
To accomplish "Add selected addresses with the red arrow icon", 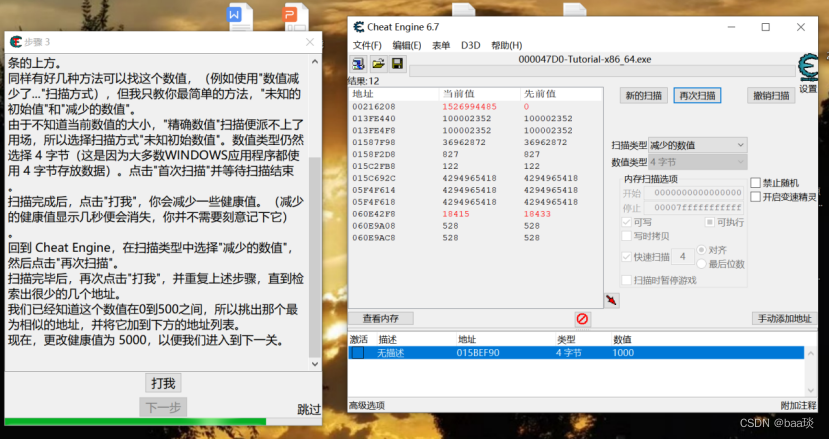I will pyautogui.click(x=611, y=300).
